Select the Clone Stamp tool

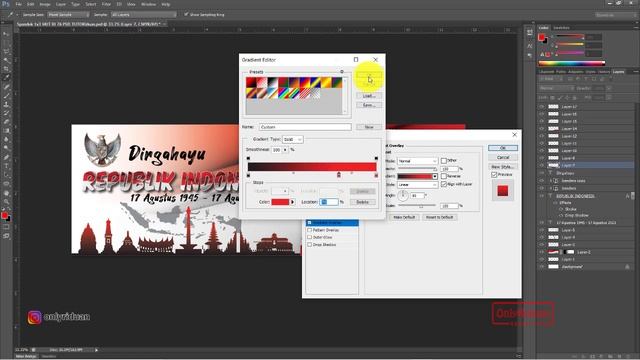(x=6, y=104)
